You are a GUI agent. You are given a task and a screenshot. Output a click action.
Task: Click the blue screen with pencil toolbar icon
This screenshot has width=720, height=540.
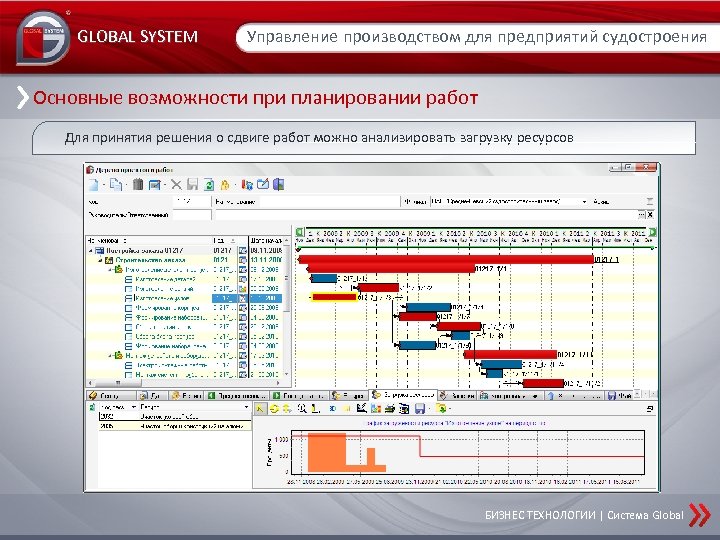tap(263, 184)
